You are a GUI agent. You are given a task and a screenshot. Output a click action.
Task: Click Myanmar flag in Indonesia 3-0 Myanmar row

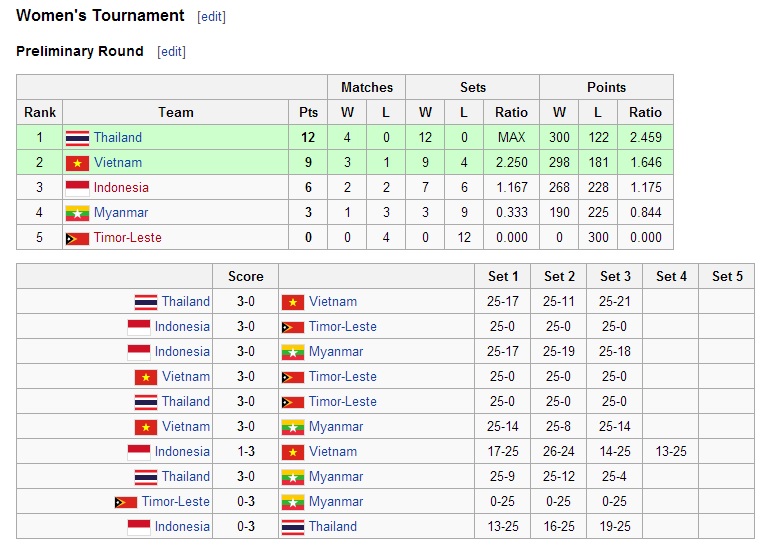(x=293, y=352)
